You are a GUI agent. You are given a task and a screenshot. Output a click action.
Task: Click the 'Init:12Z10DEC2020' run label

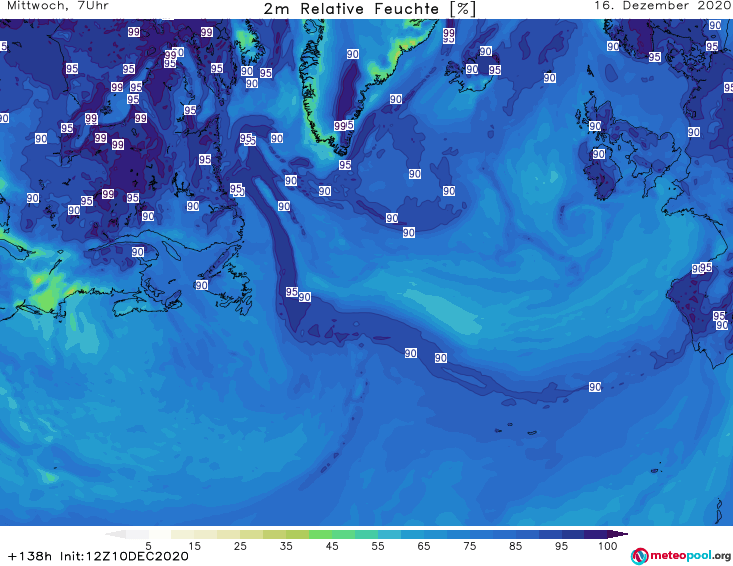124,556
